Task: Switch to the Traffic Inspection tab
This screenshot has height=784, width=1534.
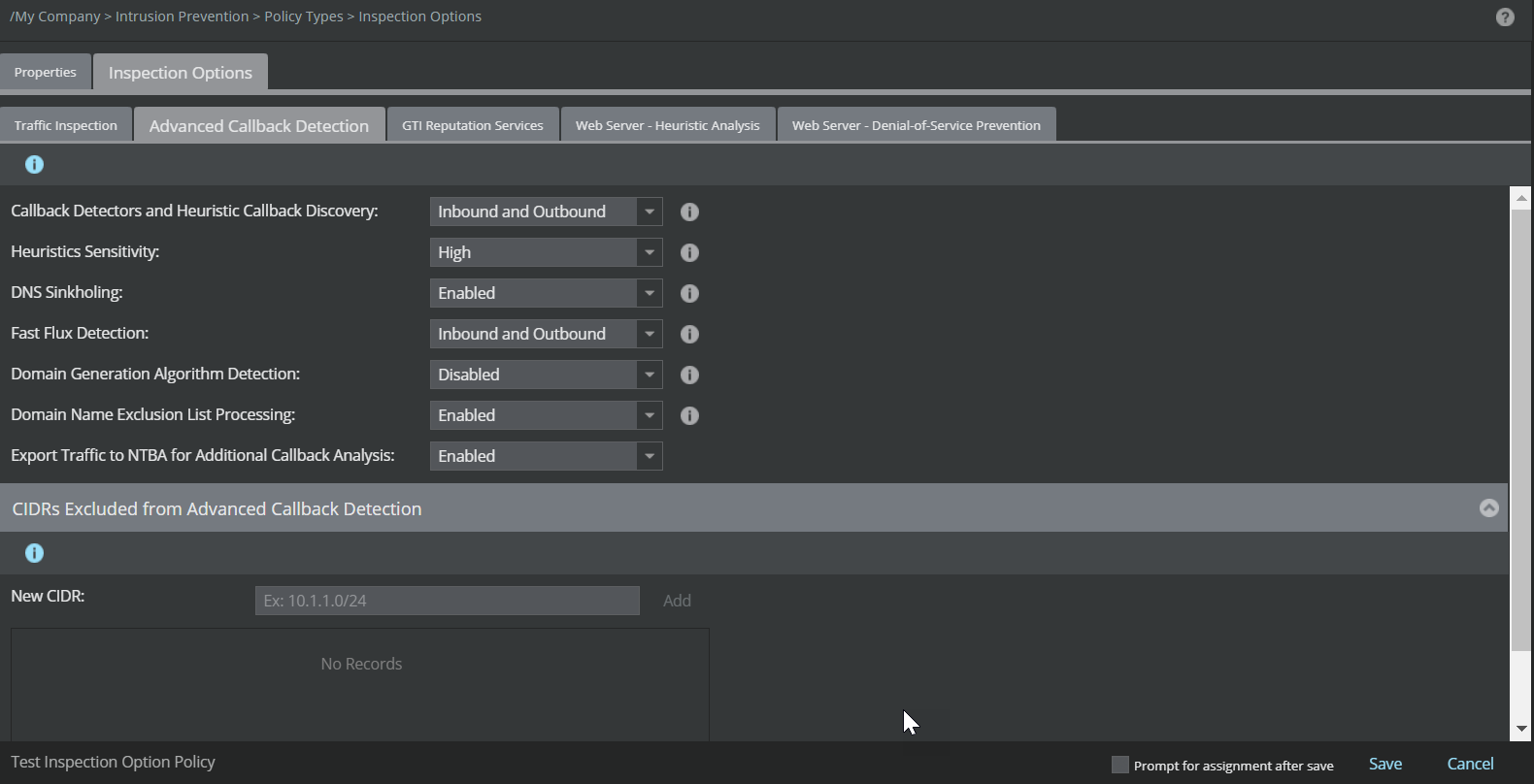Action: tap(66, 125)
